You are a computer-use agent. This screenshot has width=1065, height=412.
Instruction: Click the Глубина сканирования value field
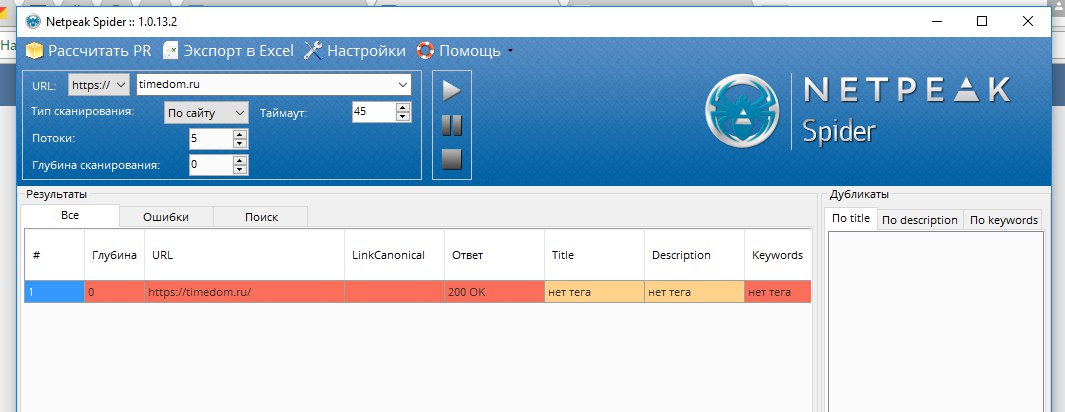[211, 165]
